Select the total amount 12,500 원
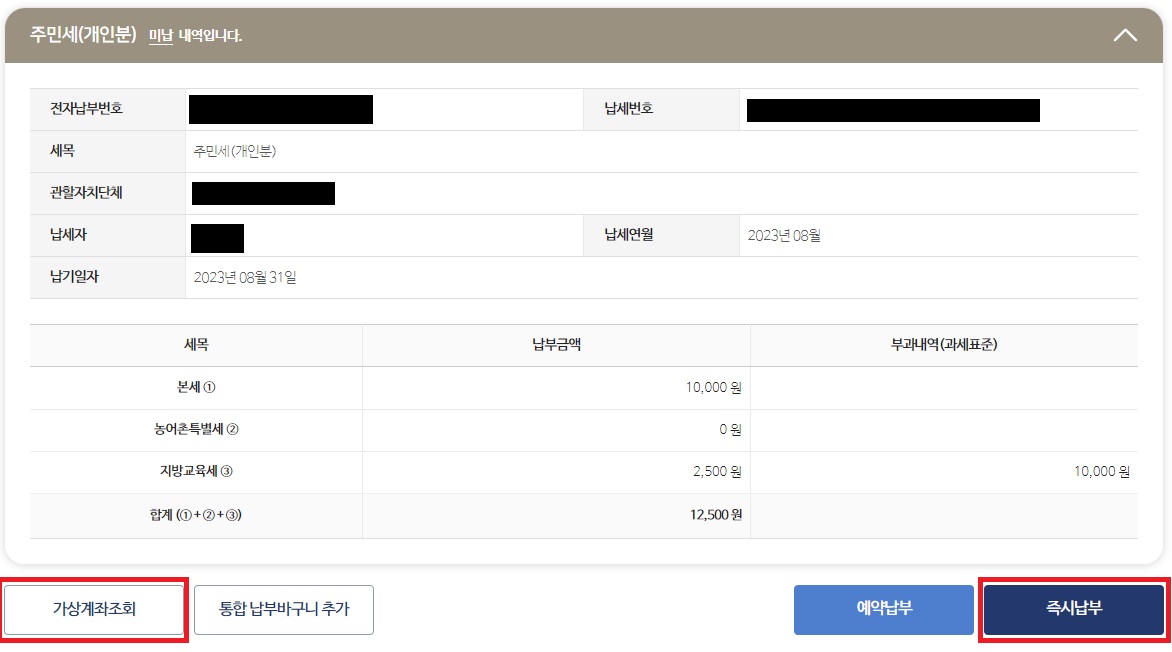This screenshot has height=652, width=1172. pos(716,515)
